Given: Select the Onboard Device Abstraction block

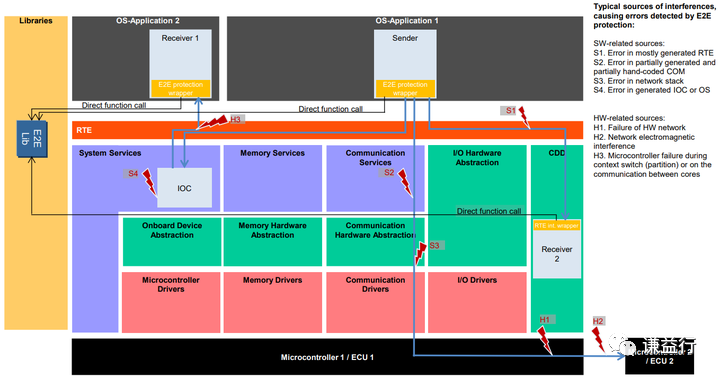Looking at the screenshot, I should coord(172,242).
